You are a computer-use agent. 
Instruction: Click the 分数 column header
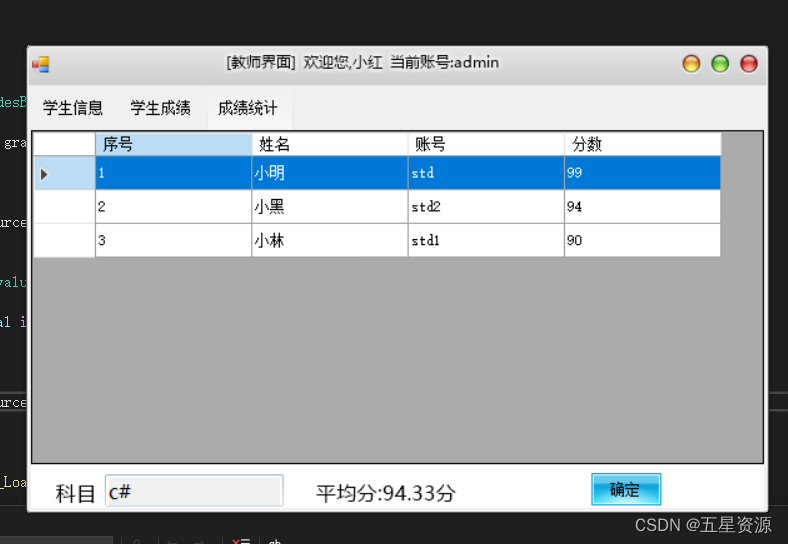click(642, 144)
